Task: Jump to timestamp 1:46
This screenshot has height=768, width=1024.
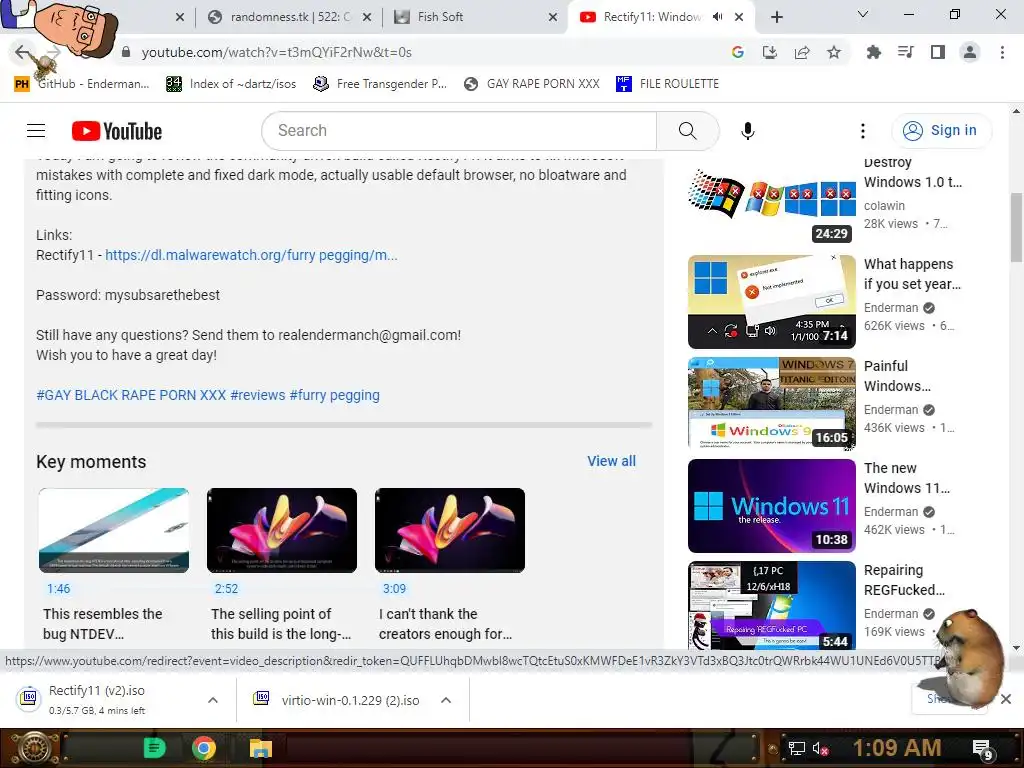Action: coord(58,588)
